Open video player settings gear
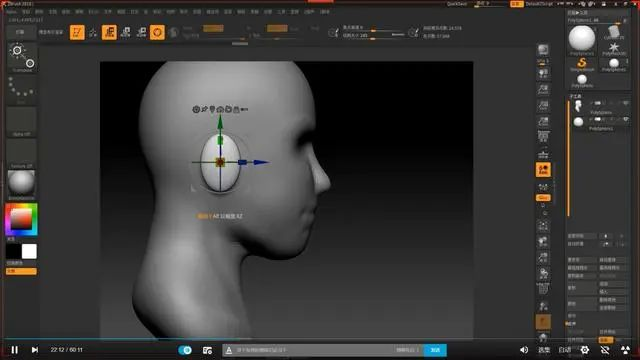The width and height of the screenshot is (640, 360). 585,350
